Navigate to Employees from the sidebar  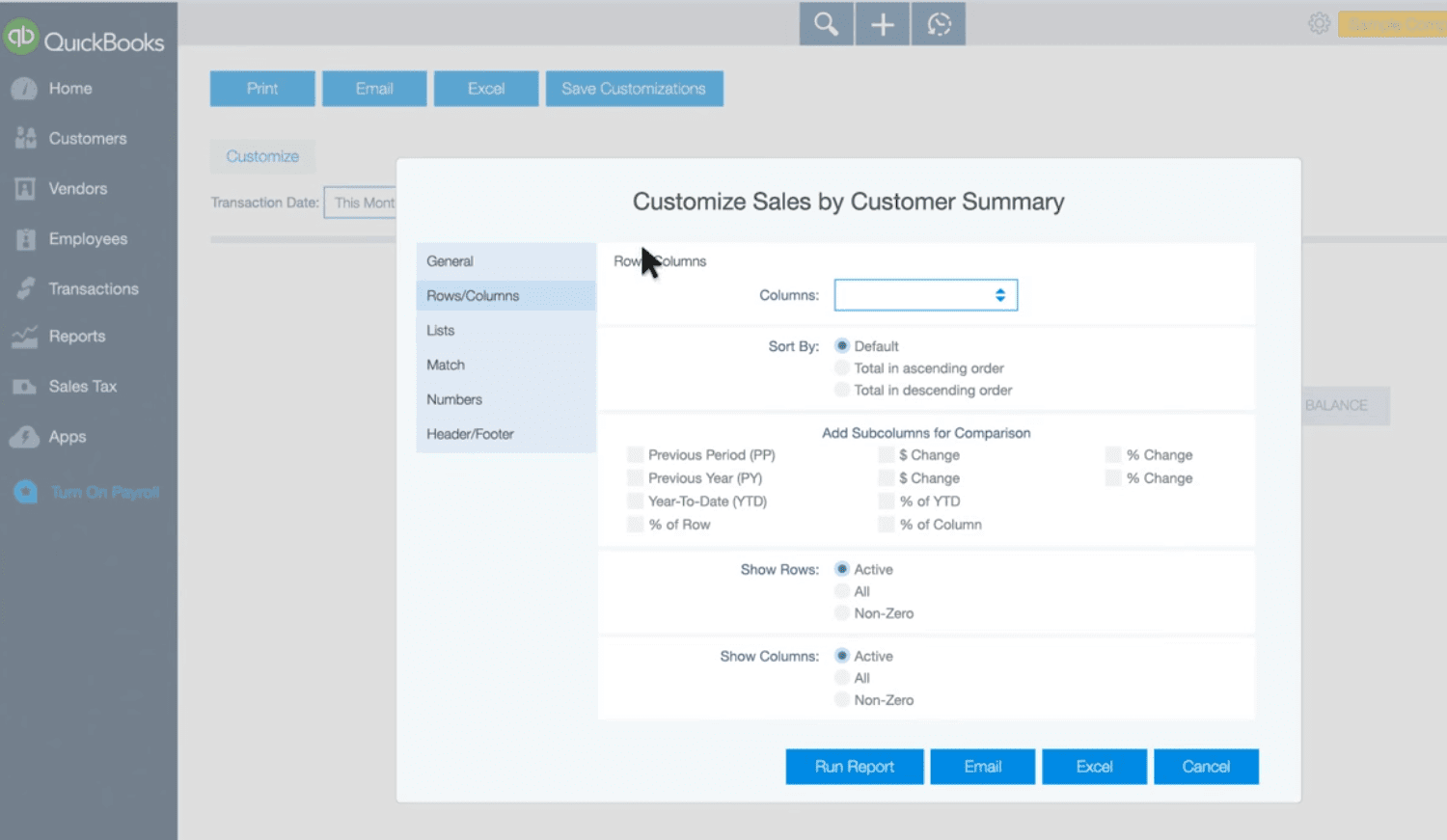point(88,238)
